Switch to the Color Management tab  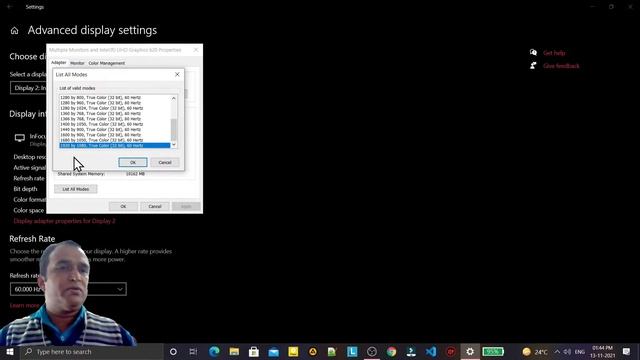(107, 63)
